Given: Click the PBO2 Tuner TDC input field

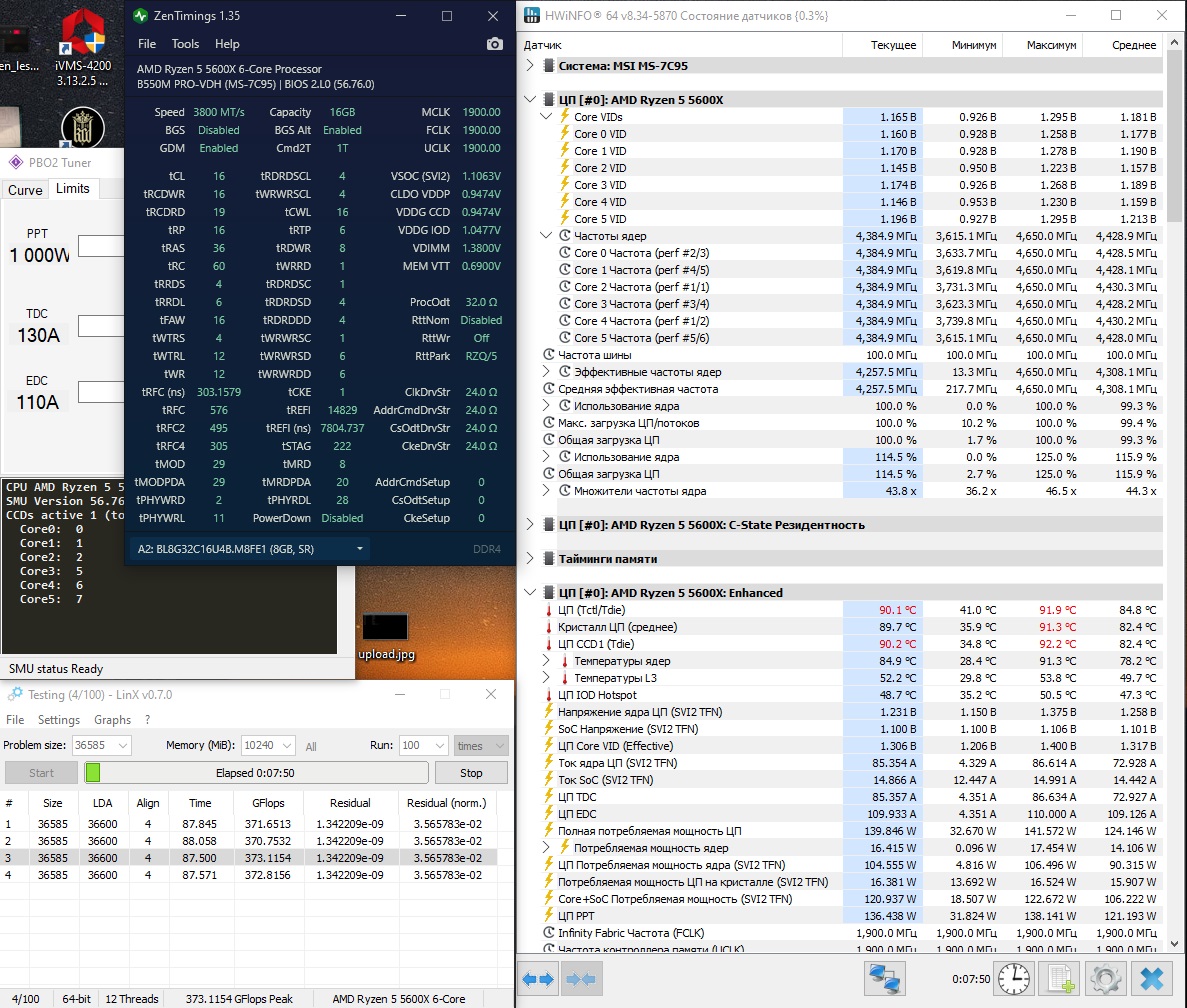Looking at the screenshot, I should click(x=101, y=326).
